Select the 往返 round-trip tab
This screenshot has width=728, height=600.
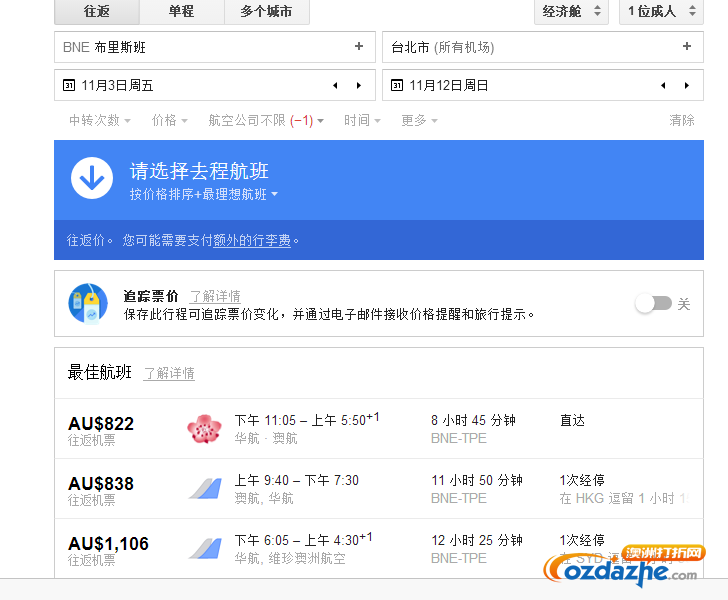coord(97,11)
